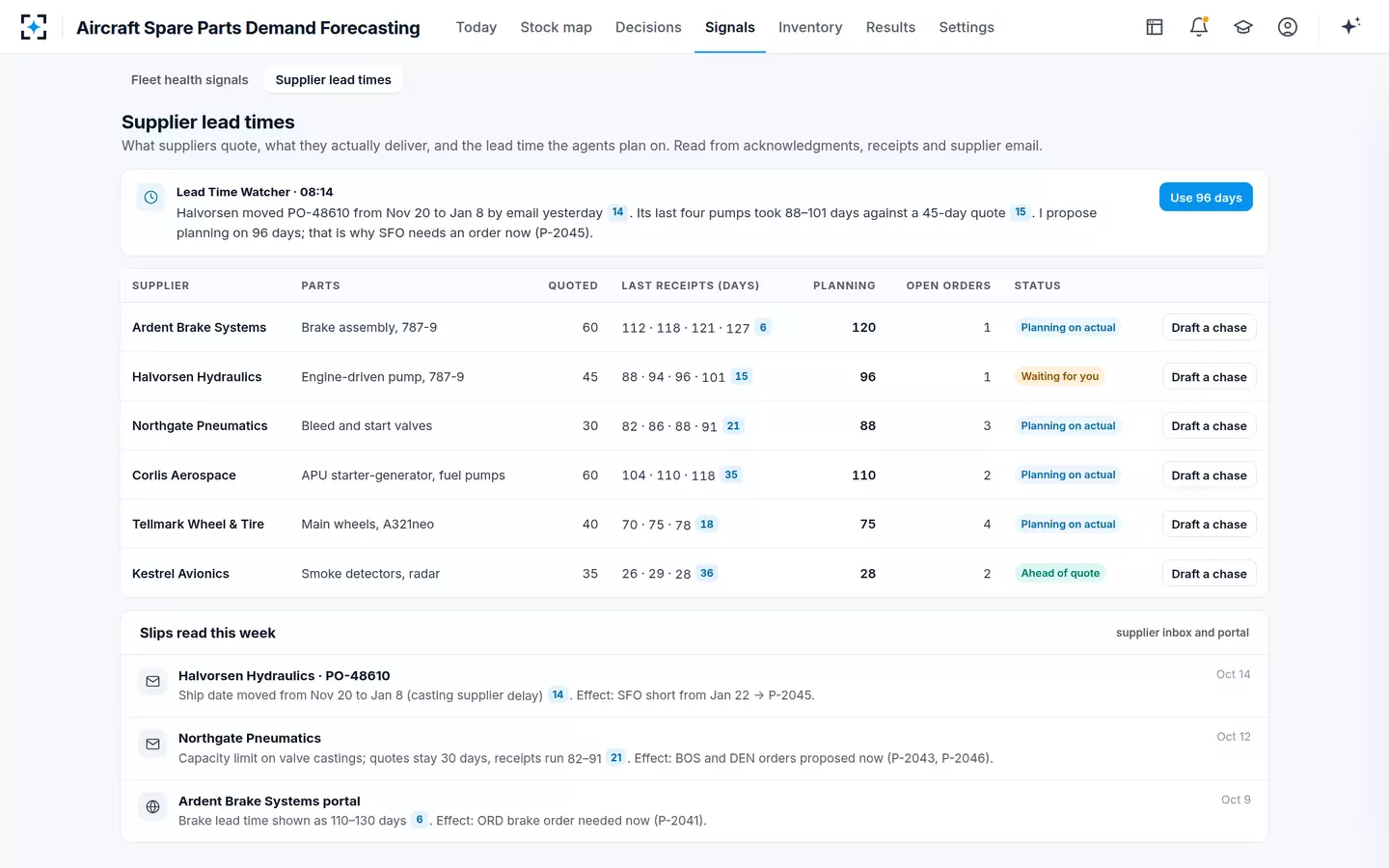Image resolution: width=1389 pixels, height=868 pixels.
Task: Click the envelope icon for Halvorsen PO-48610 slip
Action: point(152,682)
